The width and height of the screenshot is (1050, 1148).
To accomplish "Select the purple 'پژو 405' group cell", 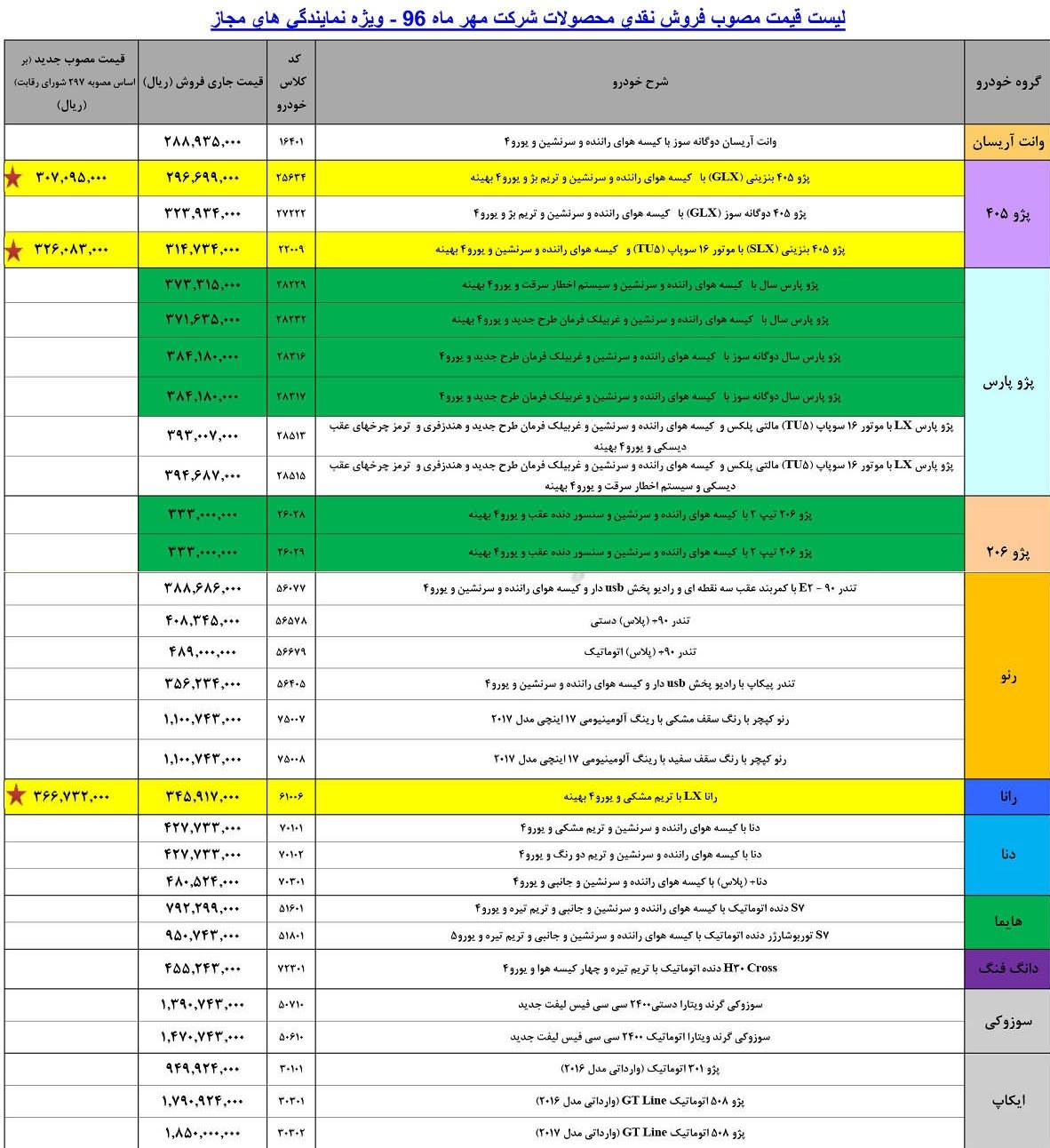I will click(x=1007, y=214).
